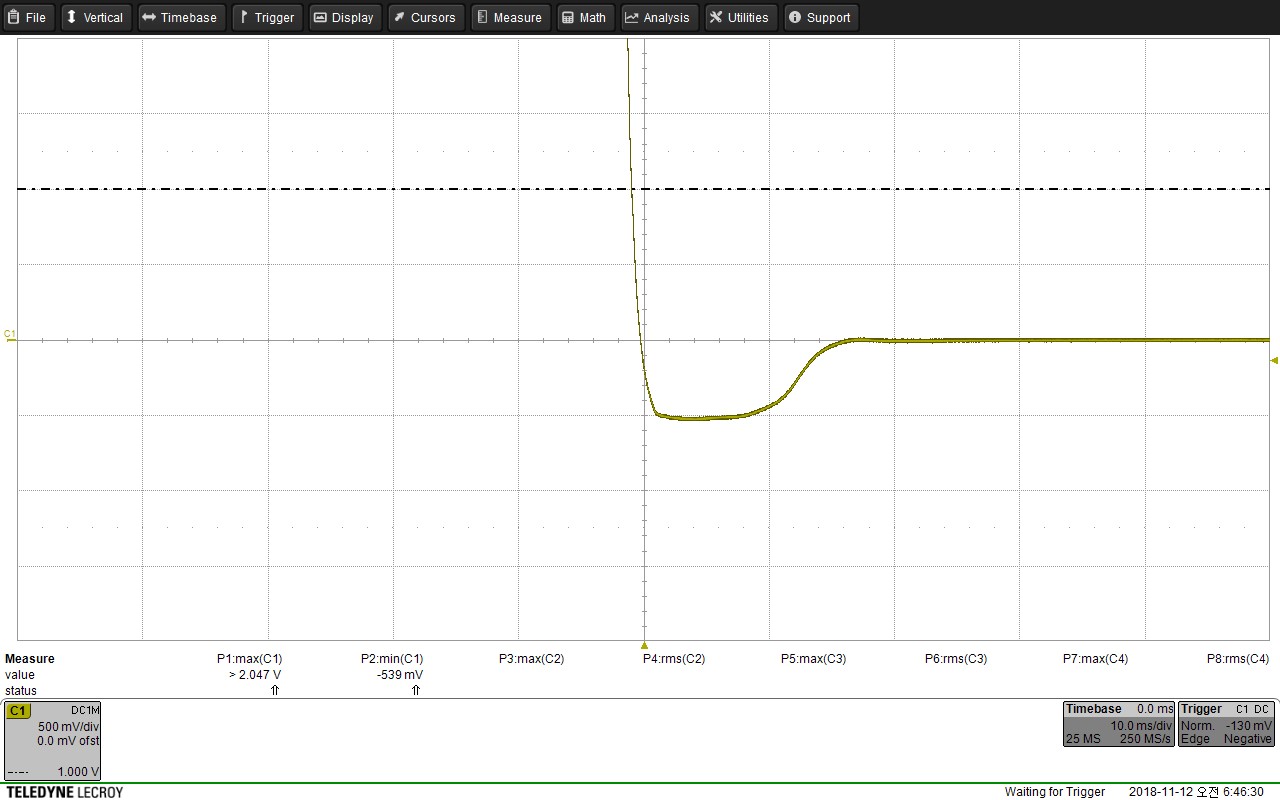
Task: Click the 10.0 ms/div timebase value
Action: pyautogui.click(x=1141, y=725)
